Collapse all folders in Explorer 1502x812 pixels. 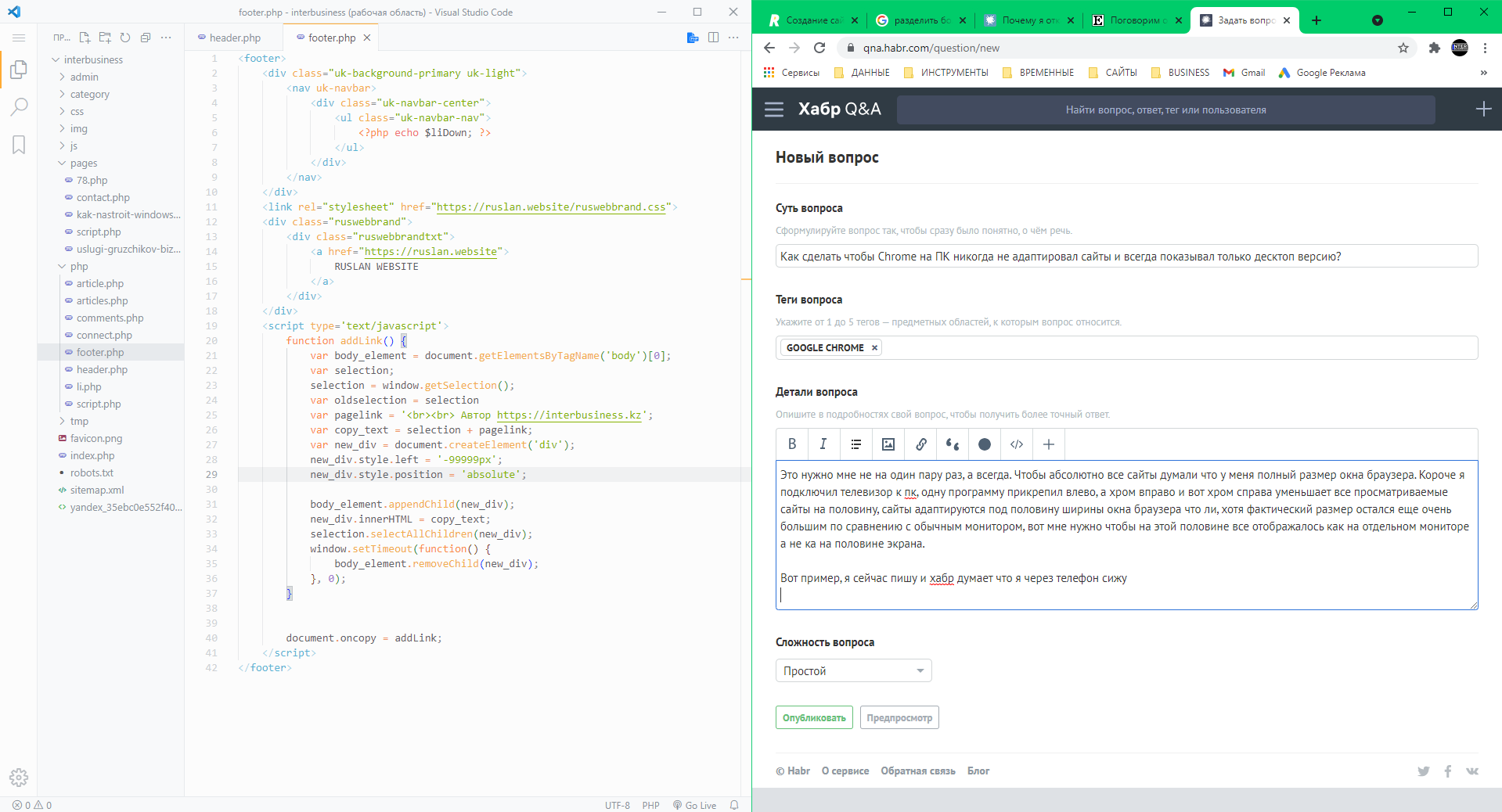click(146, 38)
